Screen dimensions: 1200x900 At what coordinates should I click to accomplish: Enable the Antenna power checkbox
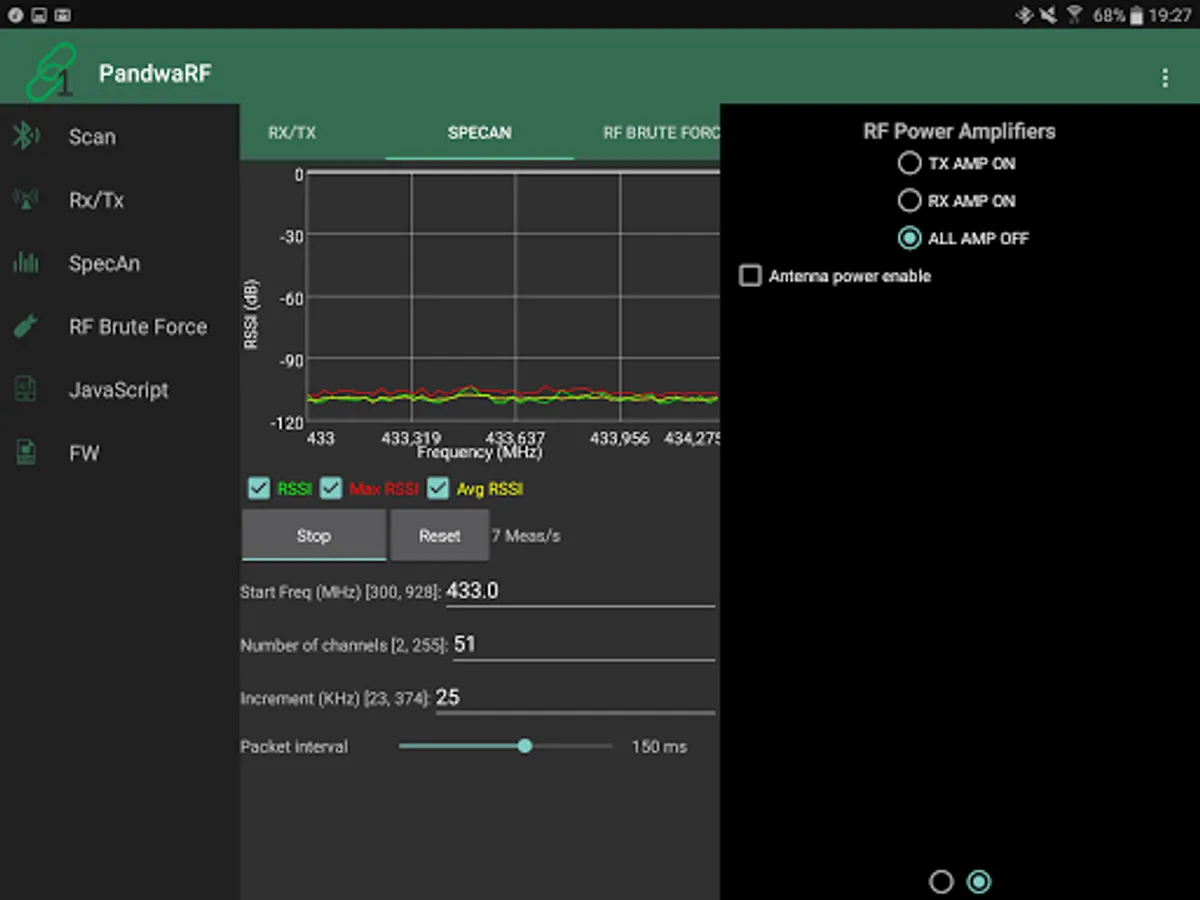point(750,275)
